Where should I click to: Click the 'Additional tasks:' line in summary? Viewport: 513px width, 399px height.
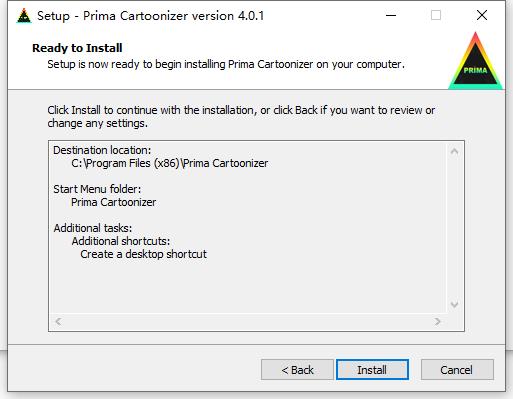click(x=93, y=228)
